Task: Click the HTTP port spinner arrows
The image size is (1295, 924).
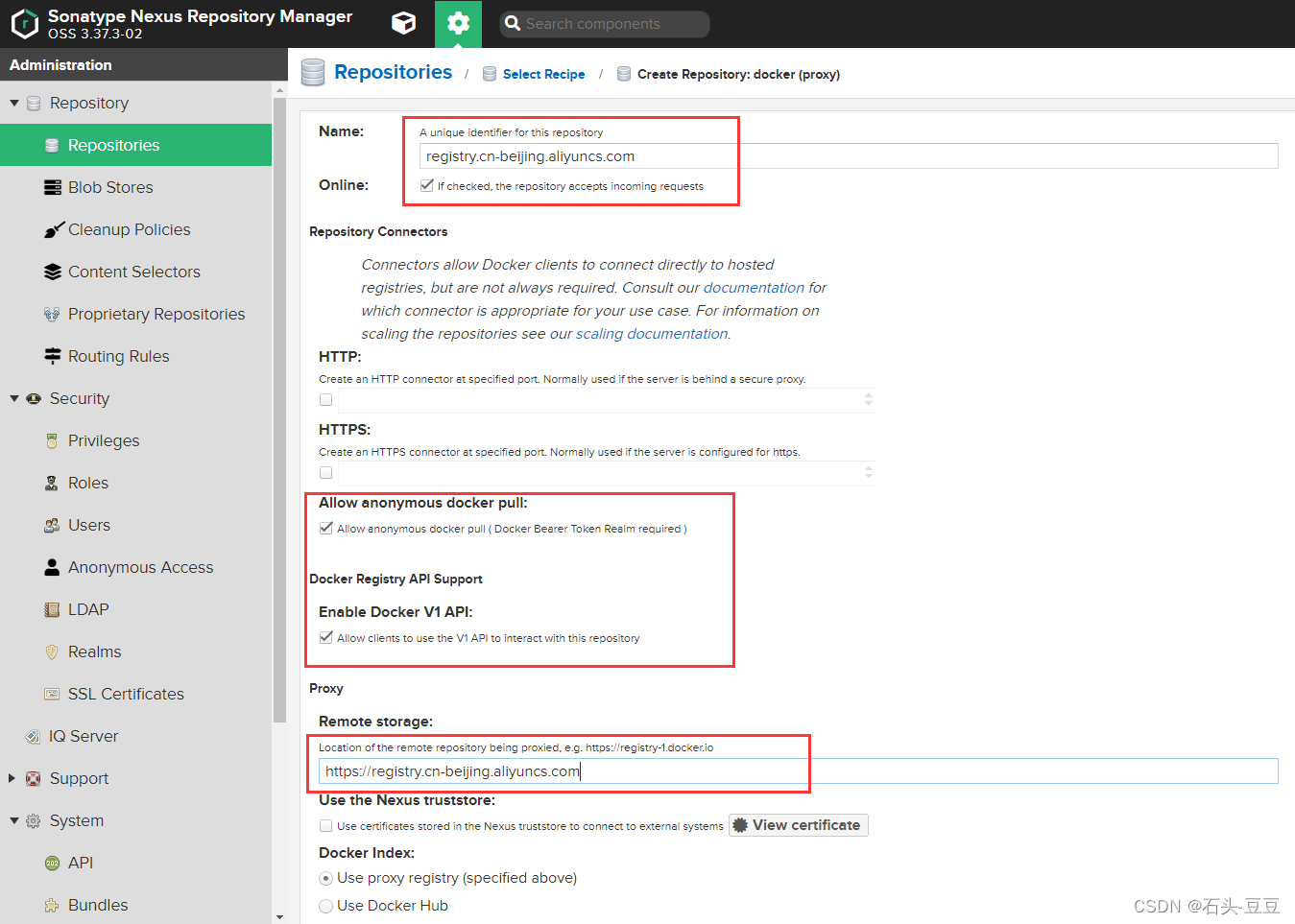Action: coord(869,399)
